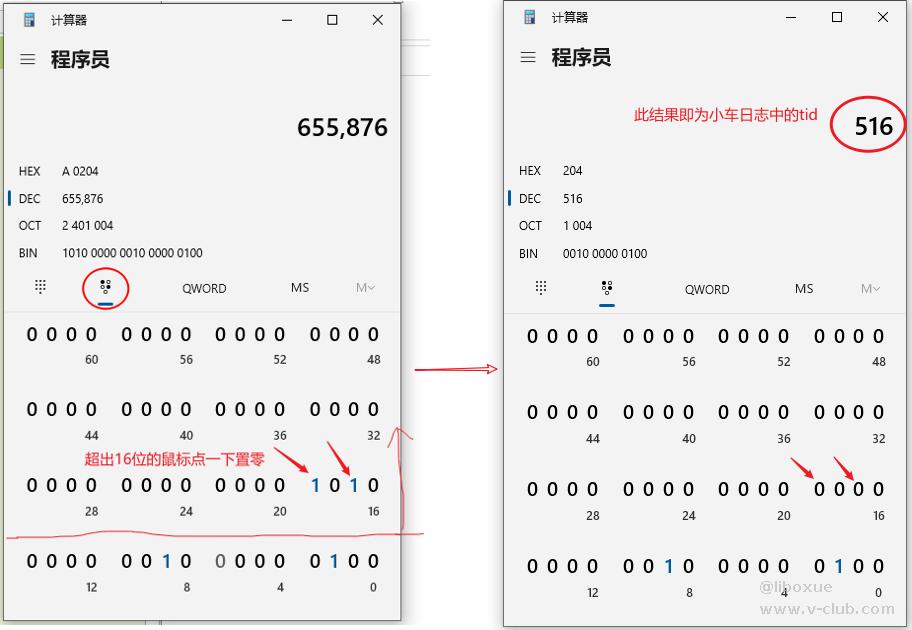Toggle bit 19 off in left calculator

316,486
